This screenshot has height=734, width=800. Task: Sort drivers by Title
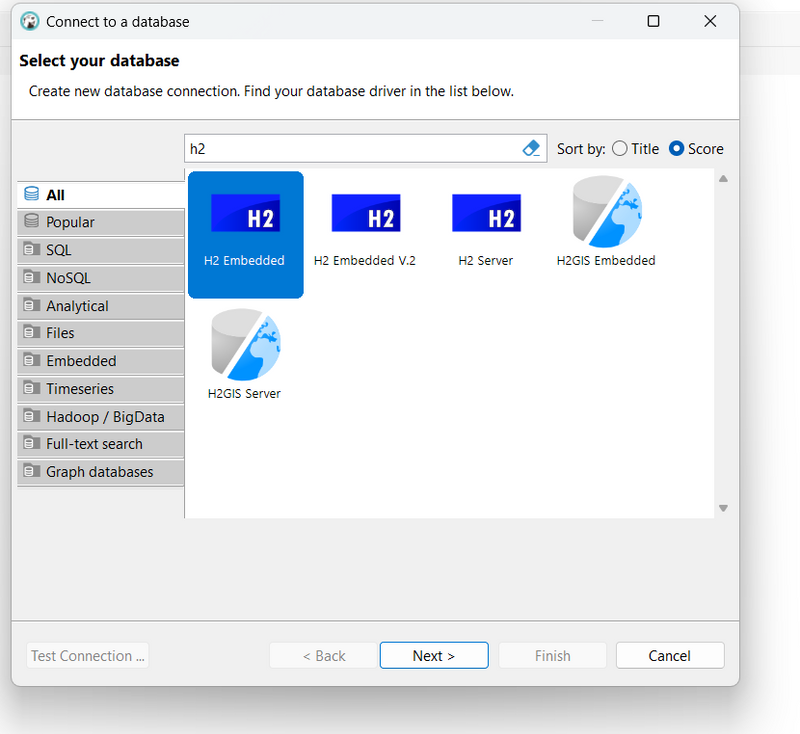[x=635, y=148]
